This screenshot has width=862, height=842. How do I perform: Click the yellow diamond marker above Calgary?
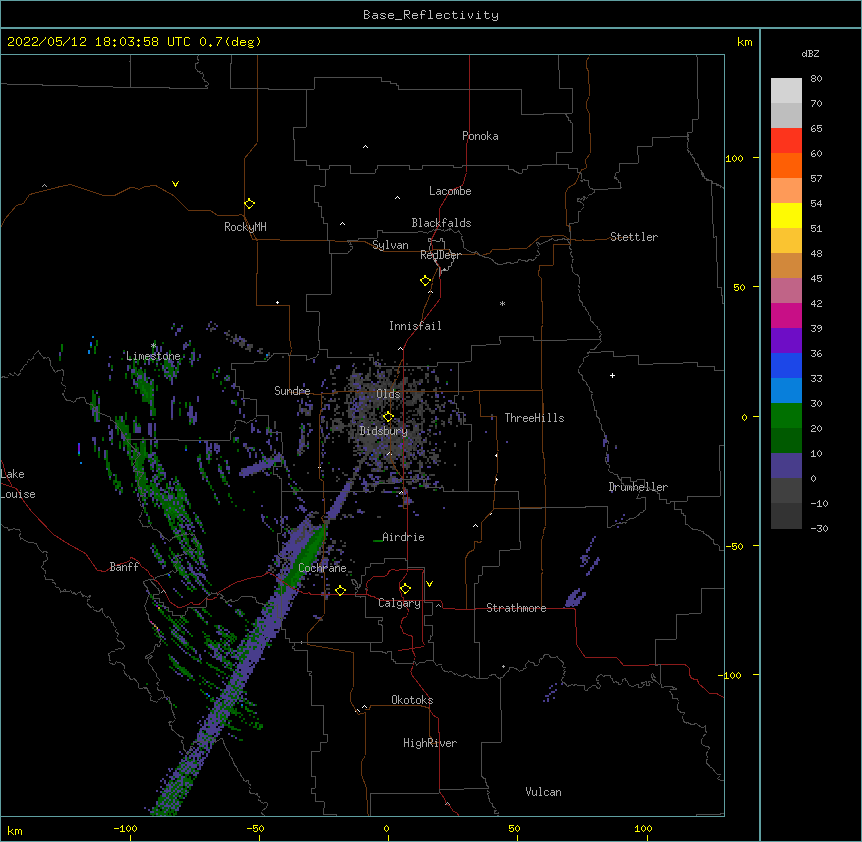pos(405,589)
